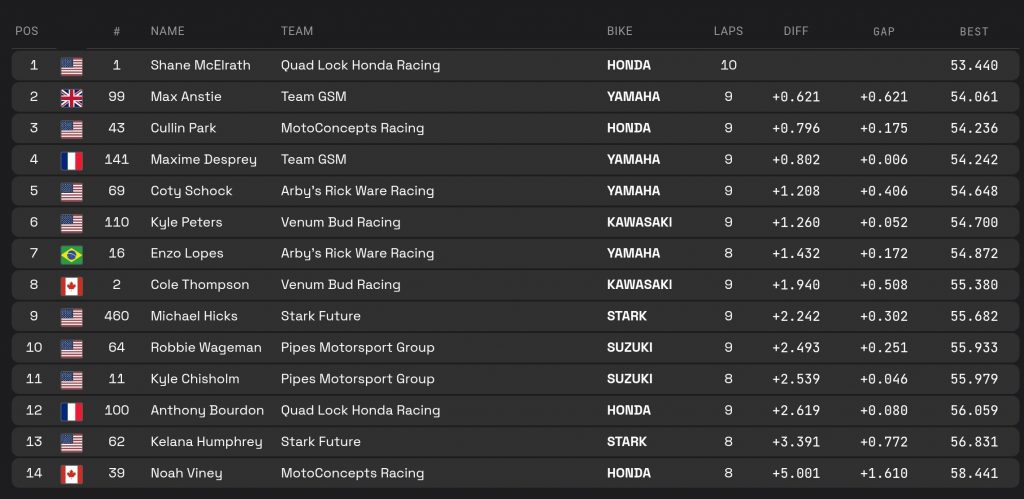Open rider Shane McElrath's name
Screen dimensions: 1024x499
200,66
